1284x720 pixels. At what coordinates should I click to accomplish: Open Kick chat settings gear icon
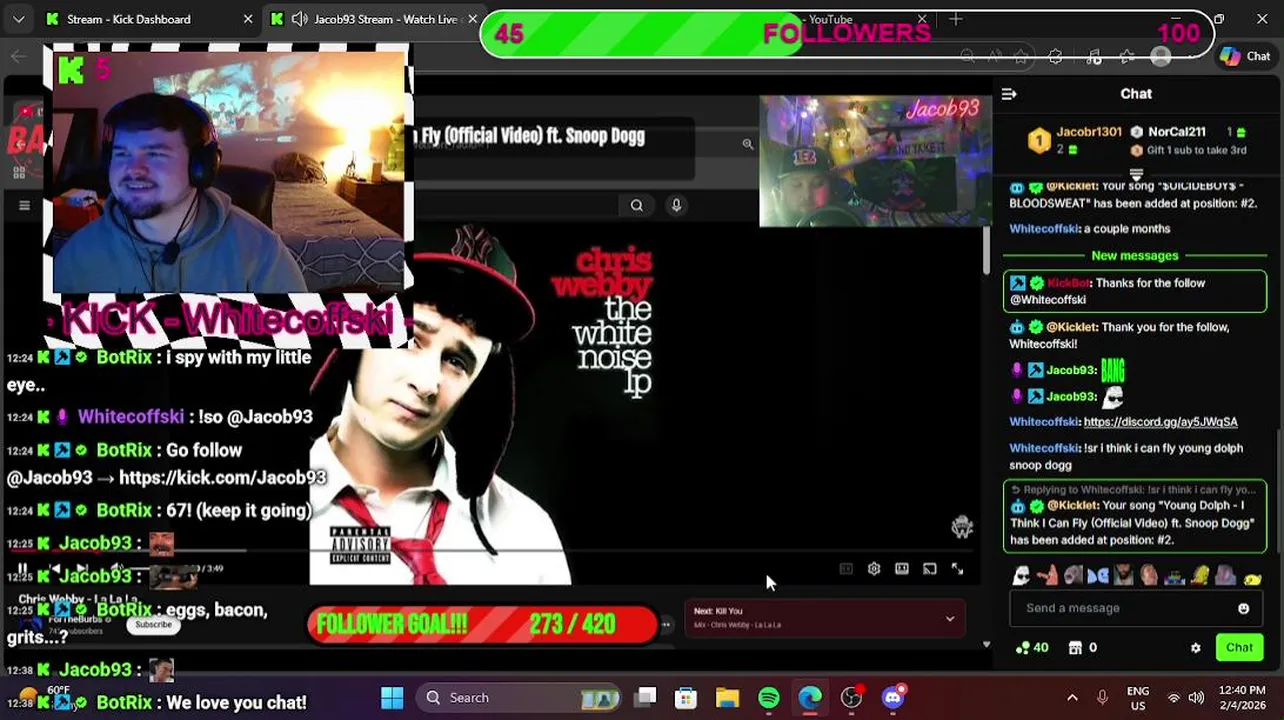pos(1195,648)
